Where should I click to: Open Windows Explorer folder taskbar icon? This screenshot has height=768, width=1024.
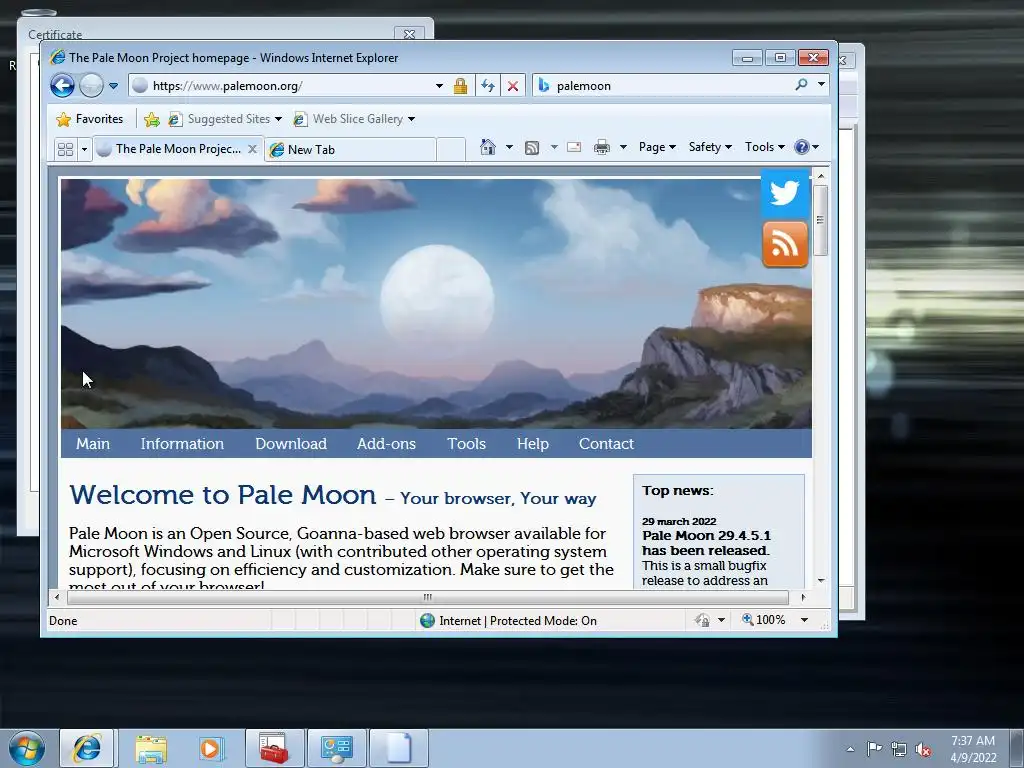click(151, 748)
